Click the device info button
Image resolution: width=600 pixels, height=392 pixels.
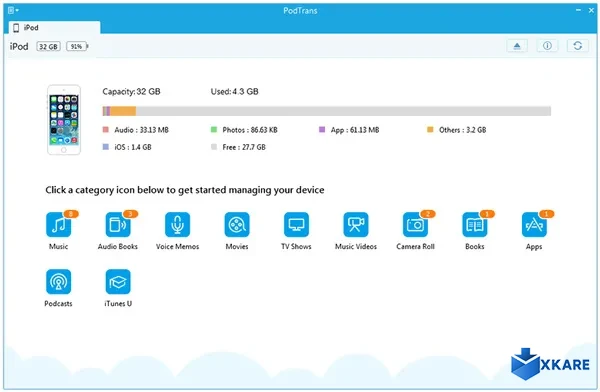tap(547, 46)
